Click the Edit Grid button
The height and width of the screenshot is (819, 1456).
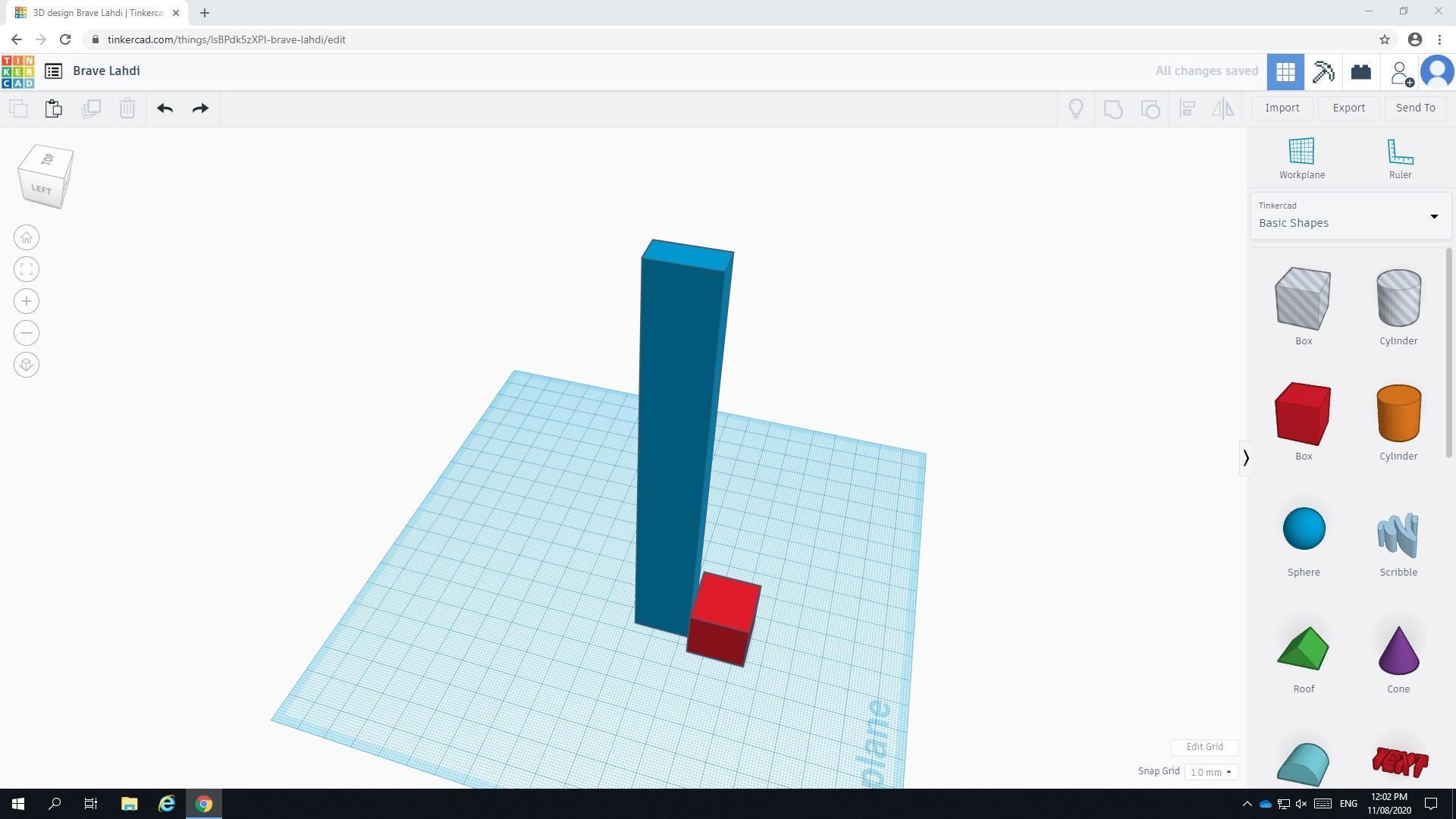click(1204, 747)
